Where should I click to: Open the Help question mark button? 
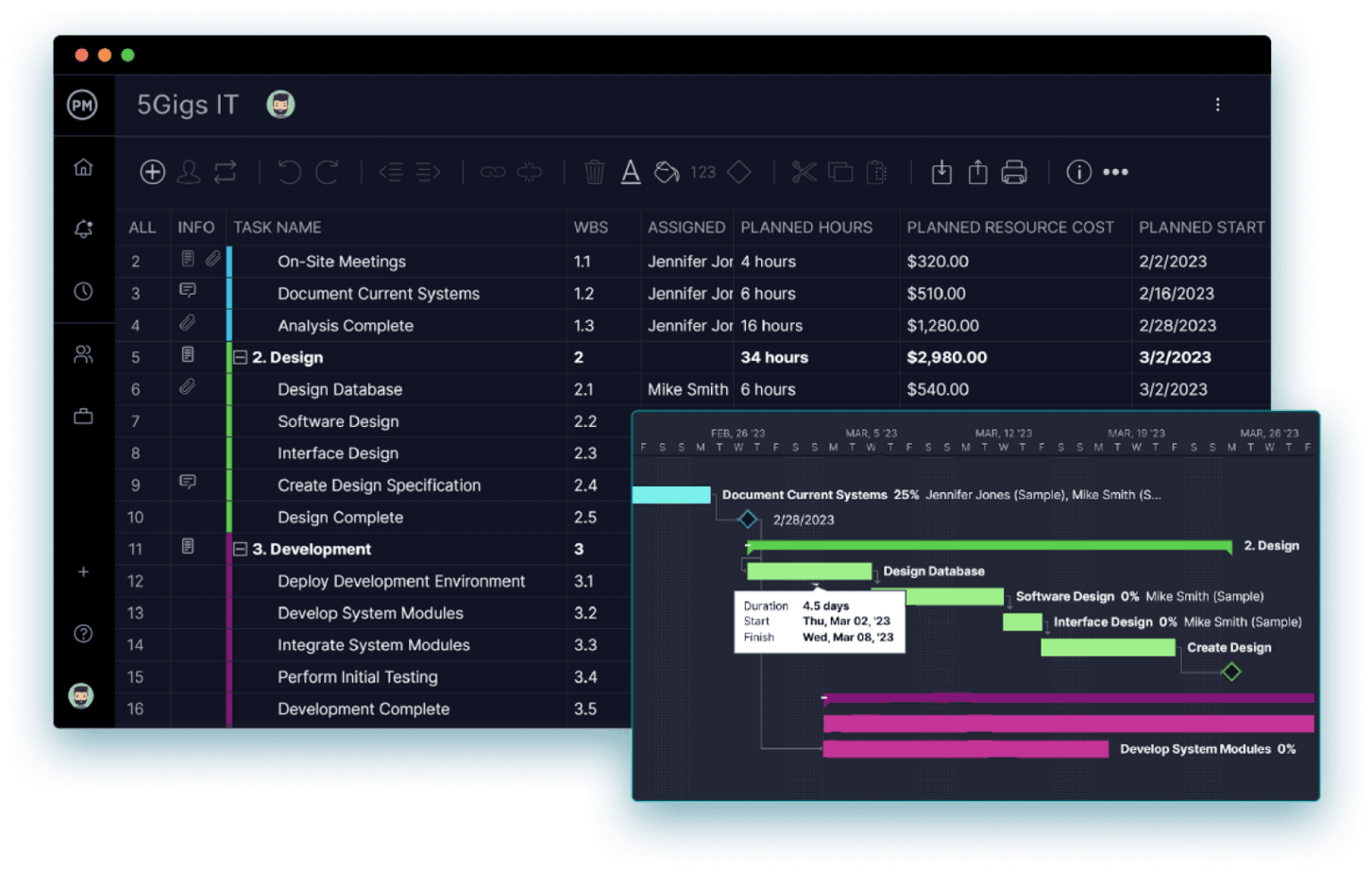click(x=83, y=633)
